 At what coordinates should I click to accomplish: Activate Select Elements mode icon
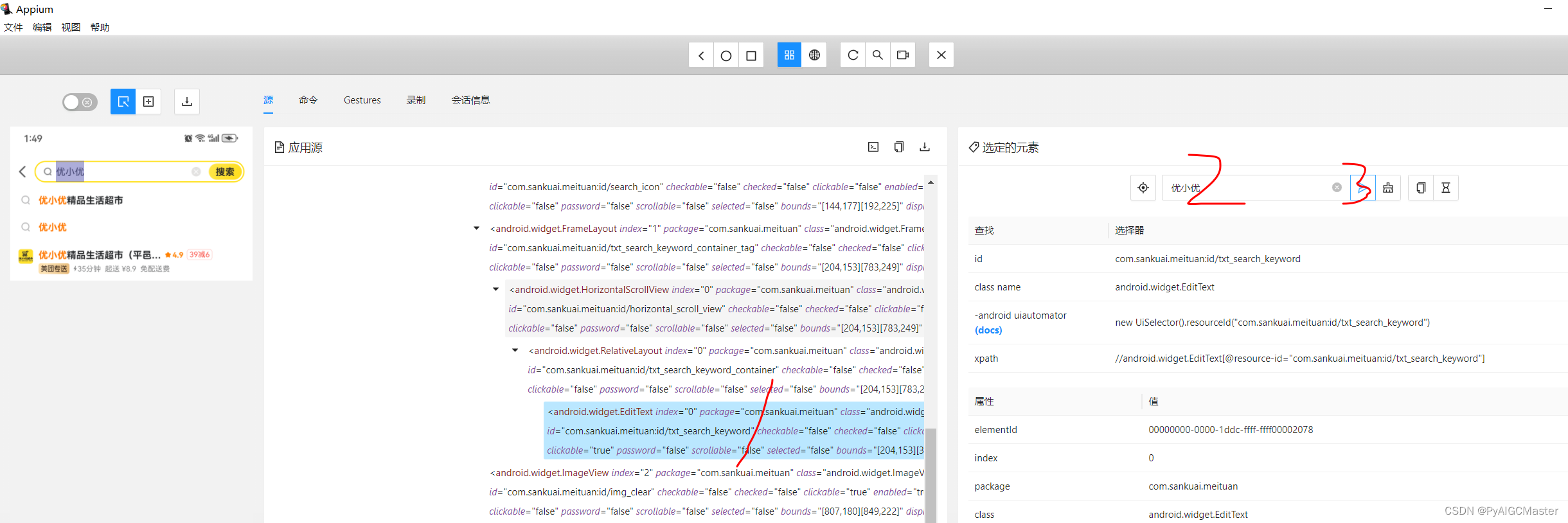pyautogui.click(x=123, y=102)
